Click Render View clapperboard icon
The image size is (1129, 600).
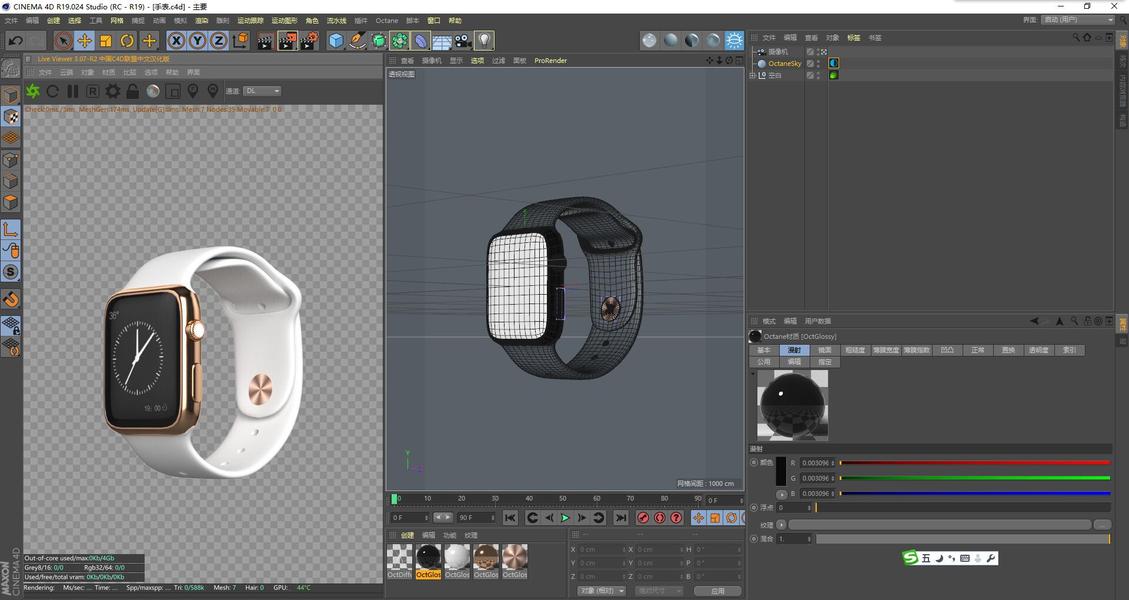click(x=265, y=40)
